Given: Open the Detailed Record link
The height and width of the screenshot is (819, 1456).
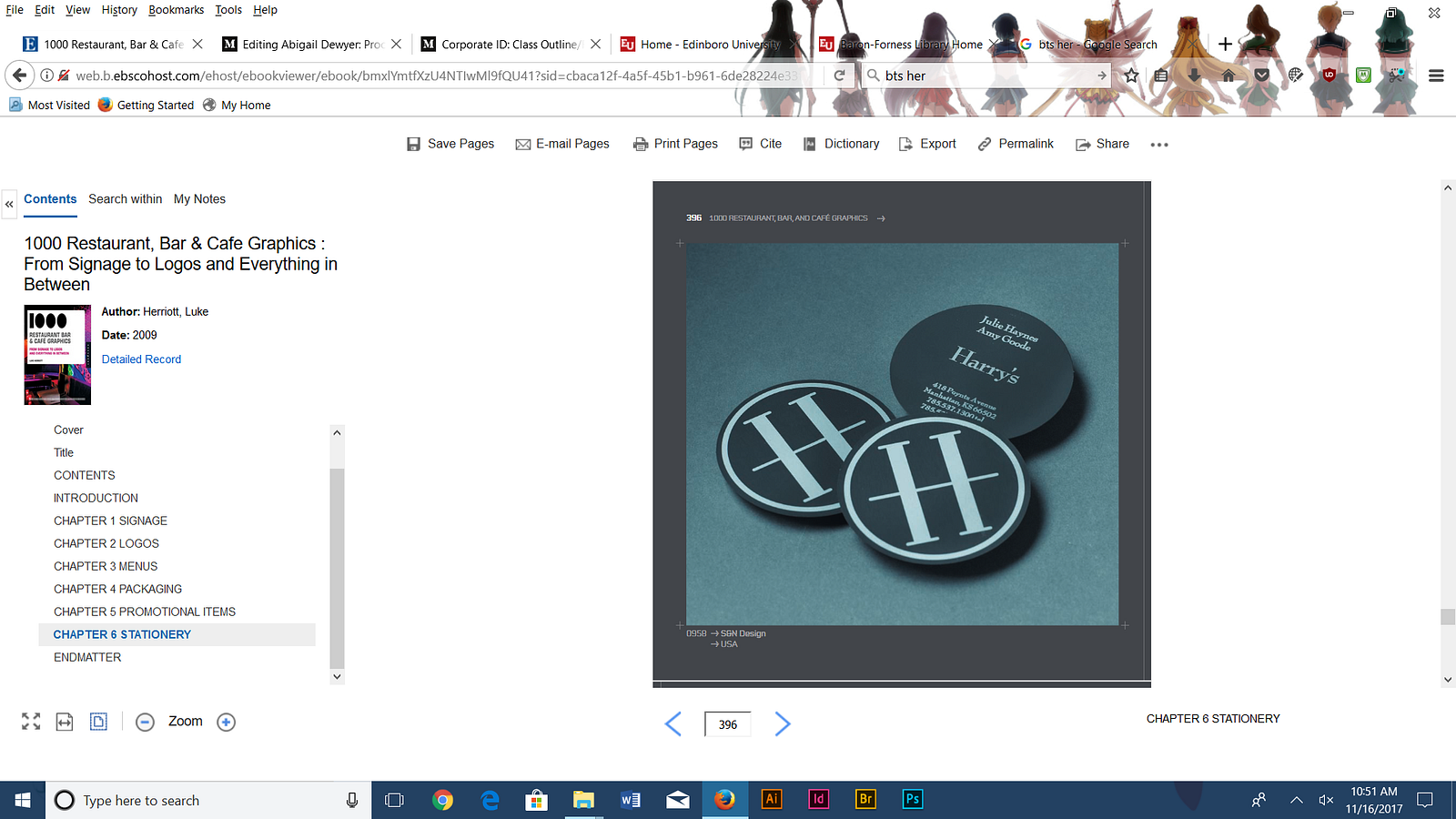Looking at the screenshot, I should [141, 359].
